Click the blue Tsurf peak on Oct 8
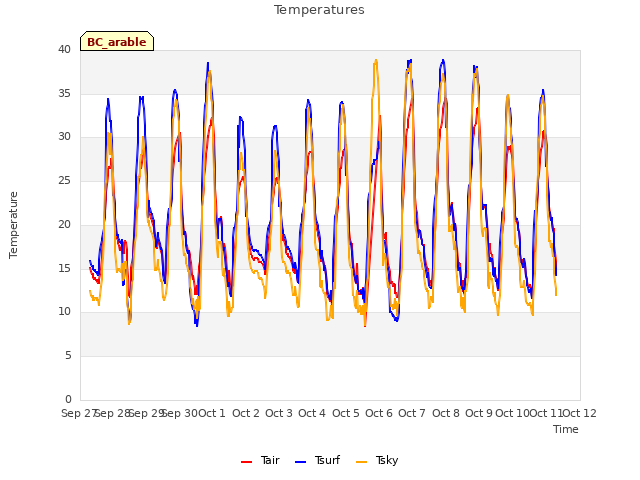The width and height of the screenshot is (640, 480). pos(443,60)
